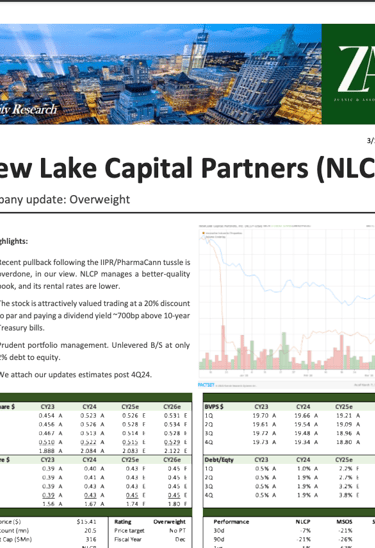Click the -26% performance value

click(x=346, y=539)
